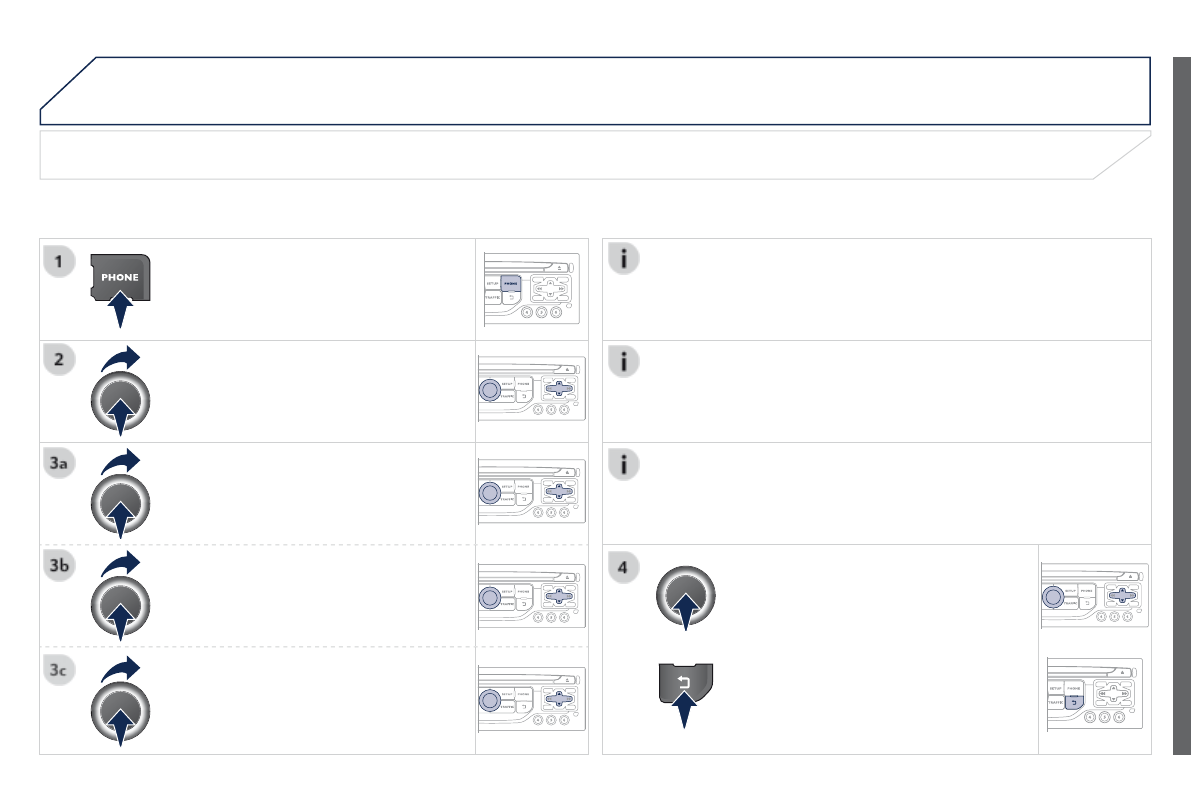Open the radio panel thumbnail for step 2

tap(532, 393)
